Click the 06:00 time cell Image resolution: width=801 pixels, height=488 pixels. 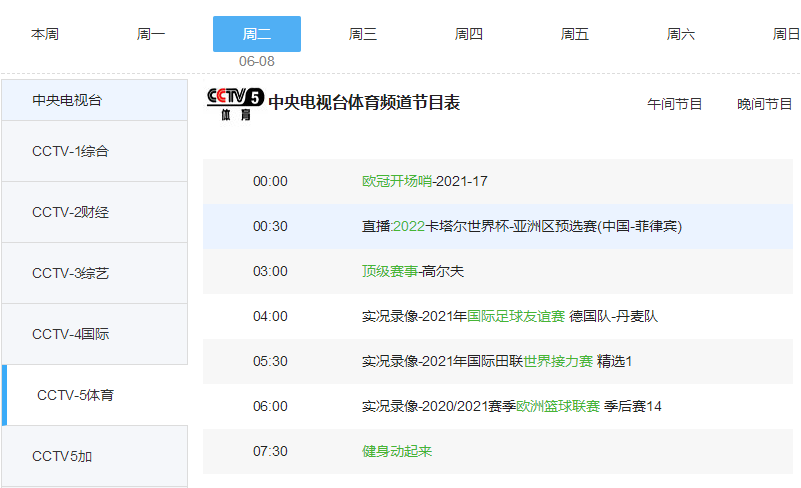coord(270,406)
